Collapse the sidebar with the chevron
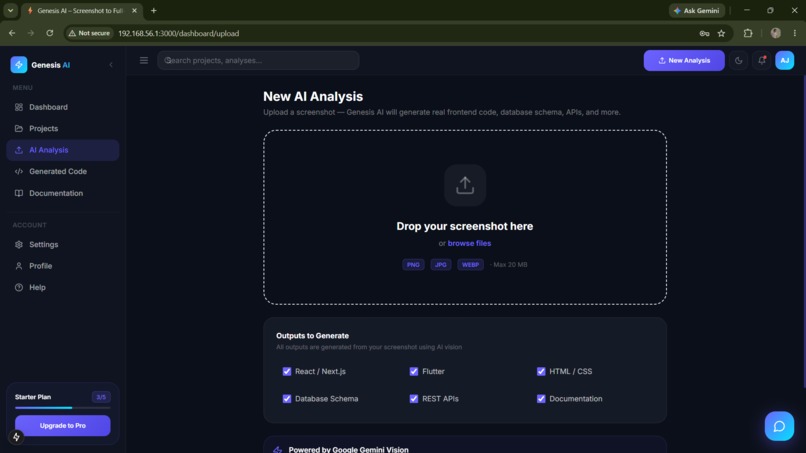Screen dimensions: 806x453 [x=111, y=65]
